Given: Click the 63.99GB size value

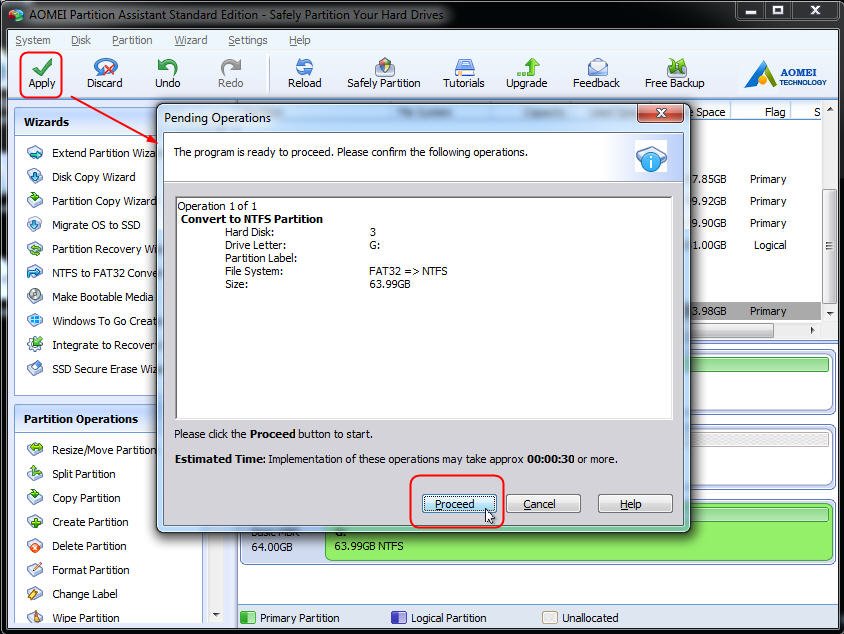Looking at the screenshot, I should 390,284.
